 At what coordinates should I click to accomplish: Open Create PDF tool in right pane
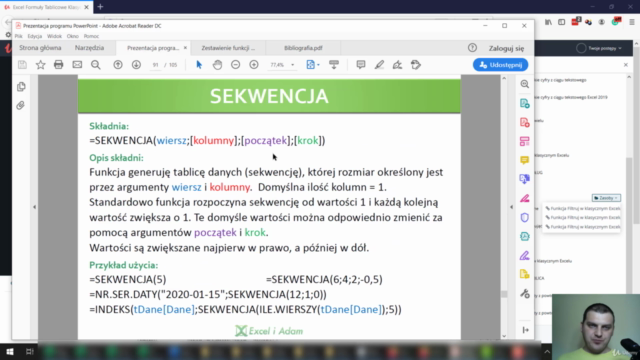click(525, 122)
